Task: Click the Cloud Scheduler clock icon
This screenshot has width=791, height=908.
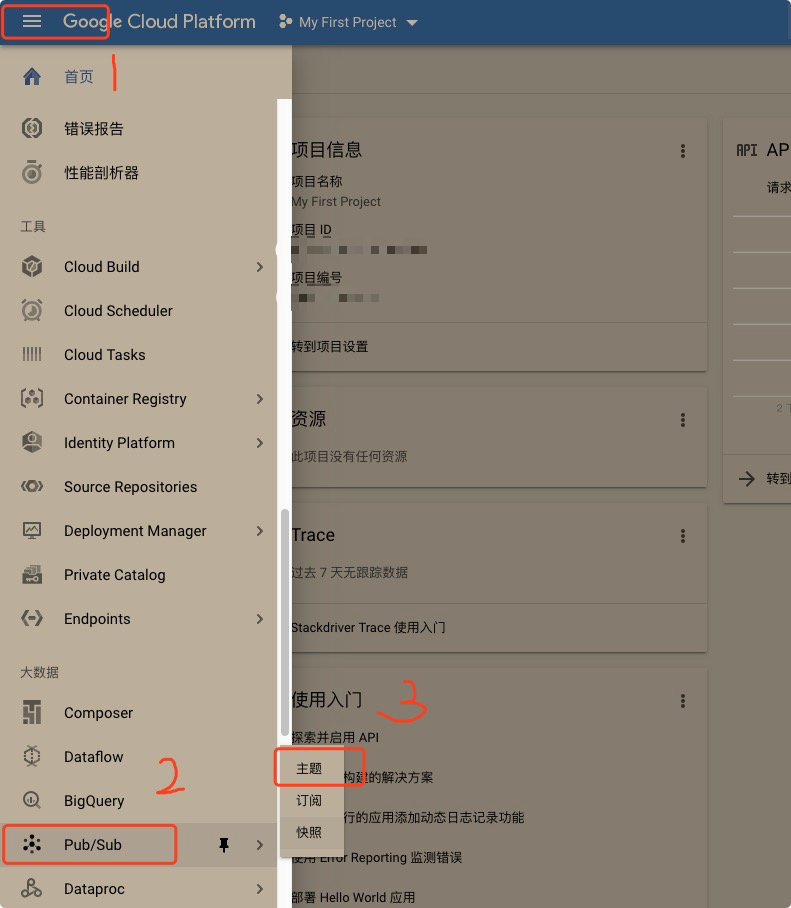Action: coord(32,310)
